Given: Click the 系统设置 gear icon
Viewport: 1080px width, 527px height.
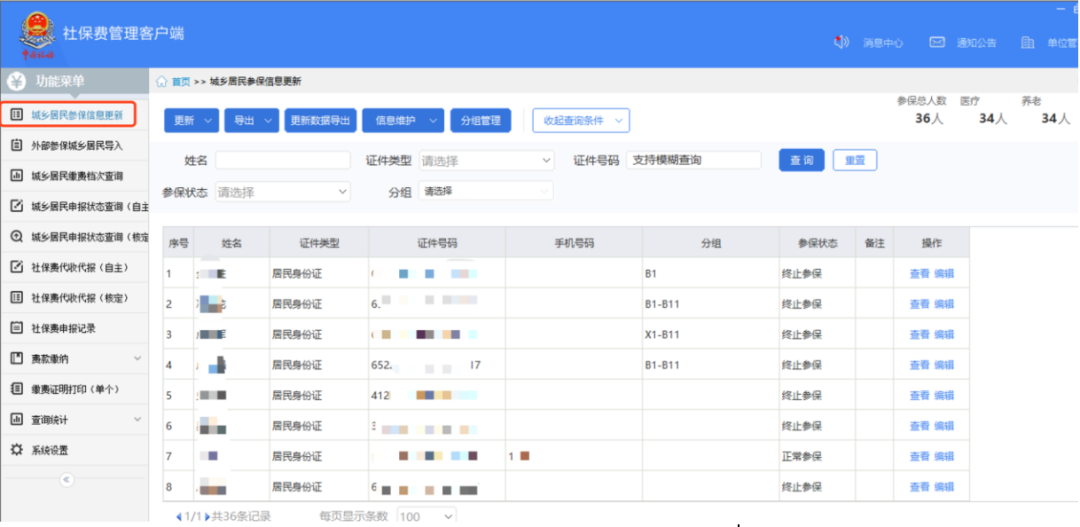Looking at the screenshot, I should tap(16, 450).
